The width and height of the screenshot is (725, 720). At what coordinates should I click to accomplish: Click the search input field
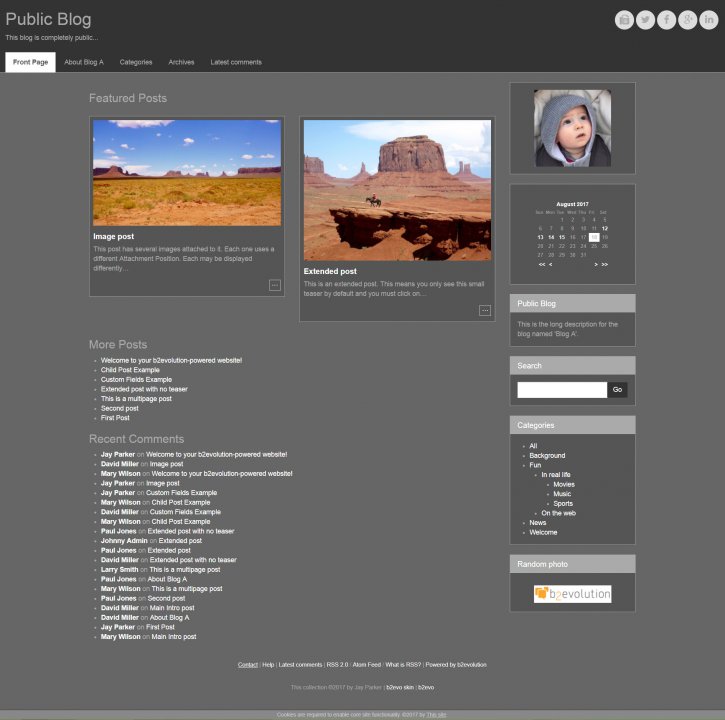(562, 390)
